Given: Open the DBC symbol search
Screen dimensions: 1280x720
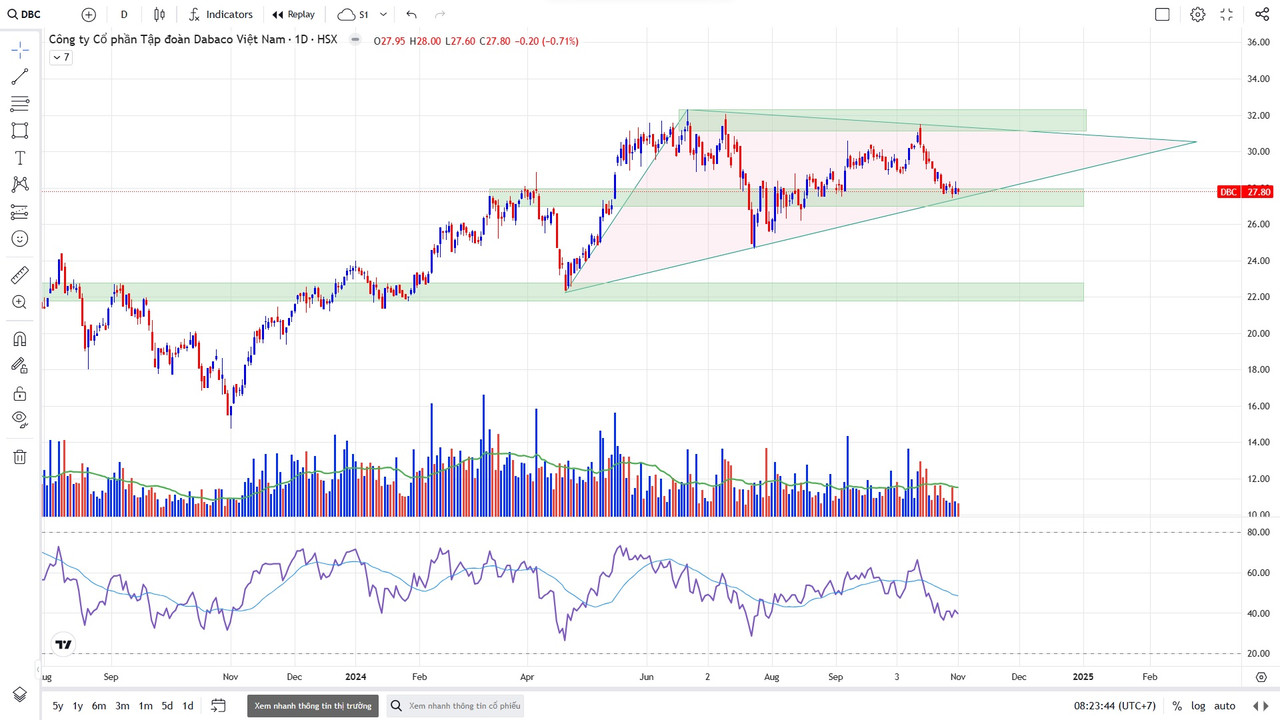Looking at the screenshot, I should (25, 14).
